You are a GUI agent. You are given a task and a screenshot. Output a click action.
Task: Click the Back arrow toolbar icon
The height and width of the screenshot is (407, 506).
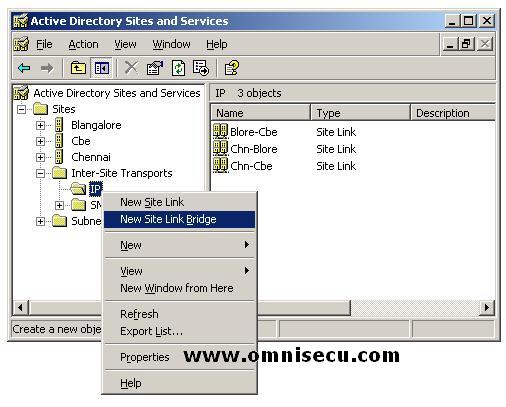(x=24, y=68)
